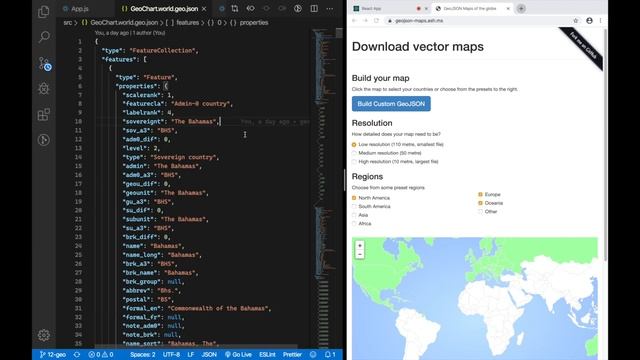This screenshot has height=360, width=640.
Task: Zoom out on the map
Action: tap(360, 254)
